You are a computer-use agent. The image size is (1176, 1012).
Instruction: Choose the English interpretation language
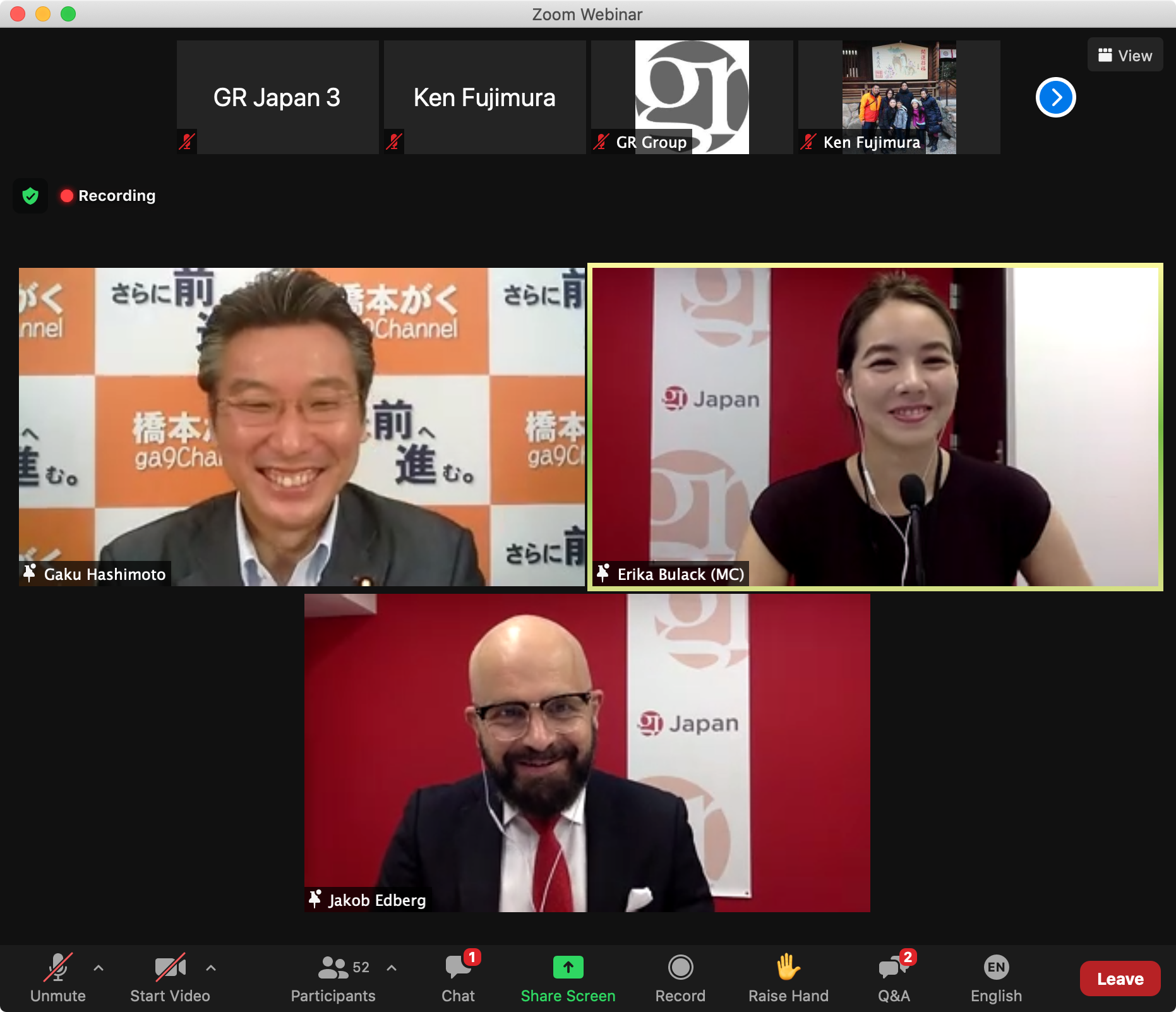point(996,978)
